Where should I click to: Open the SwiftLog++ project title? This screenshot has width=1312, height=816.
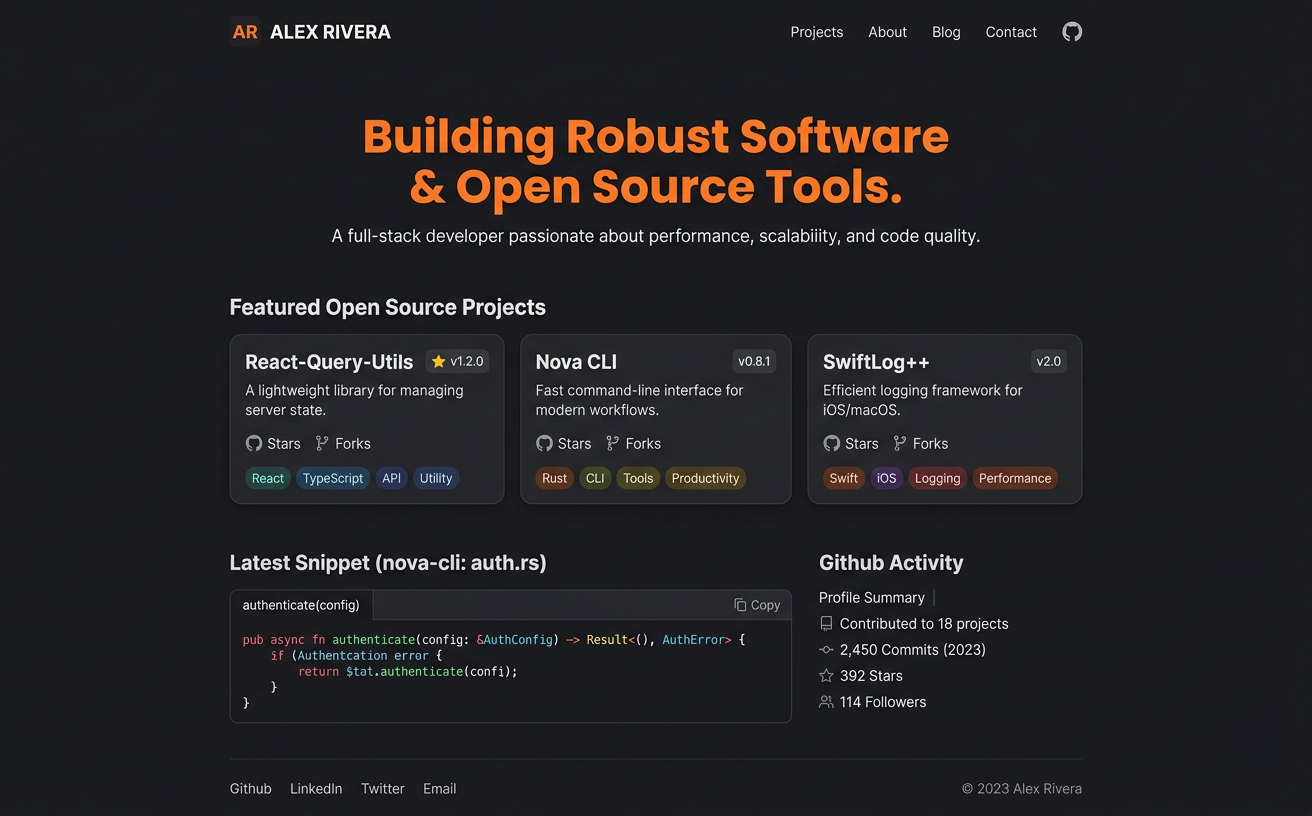point(876,362)
